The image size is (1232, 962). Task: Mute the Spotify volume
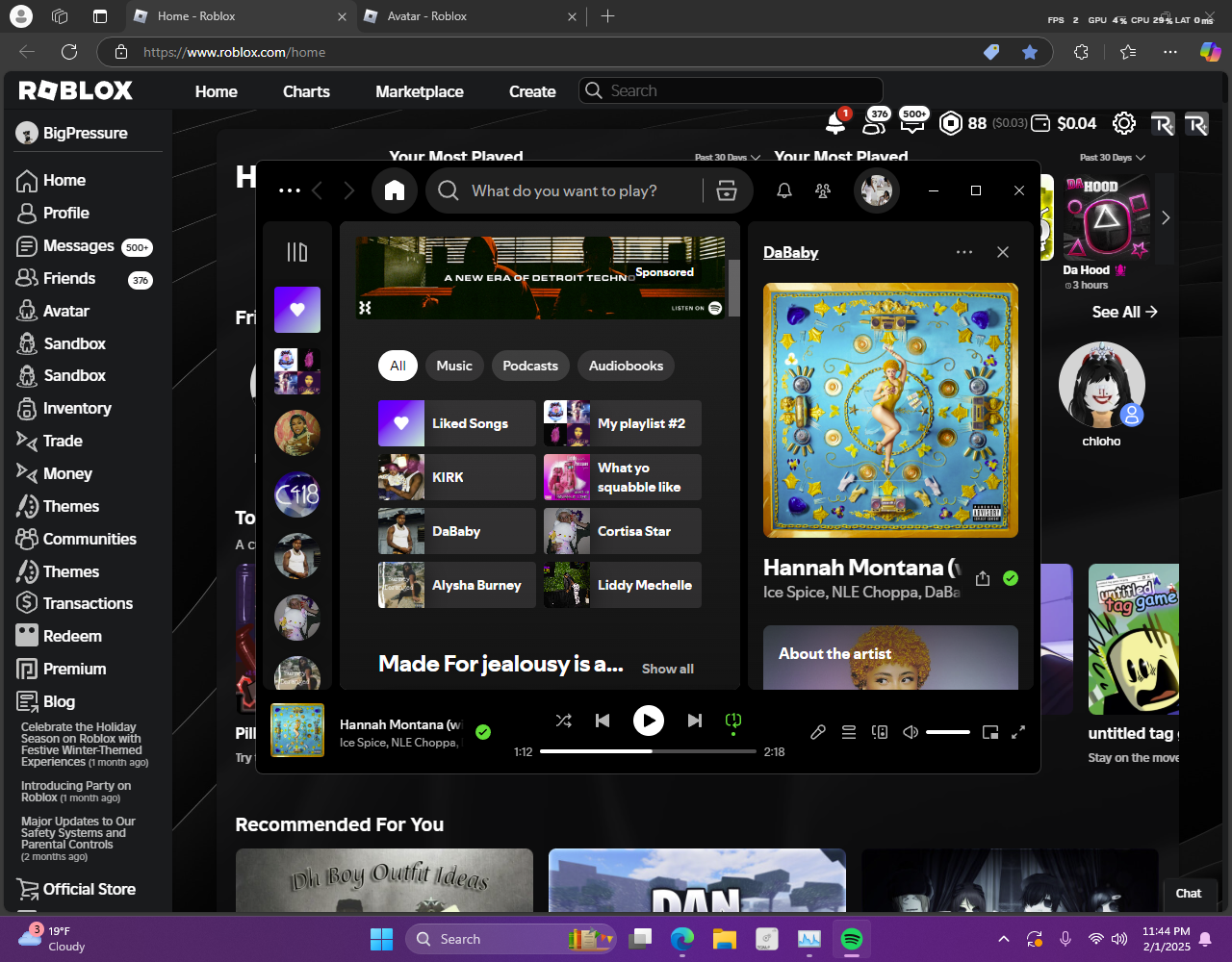(x=911, y=732)
